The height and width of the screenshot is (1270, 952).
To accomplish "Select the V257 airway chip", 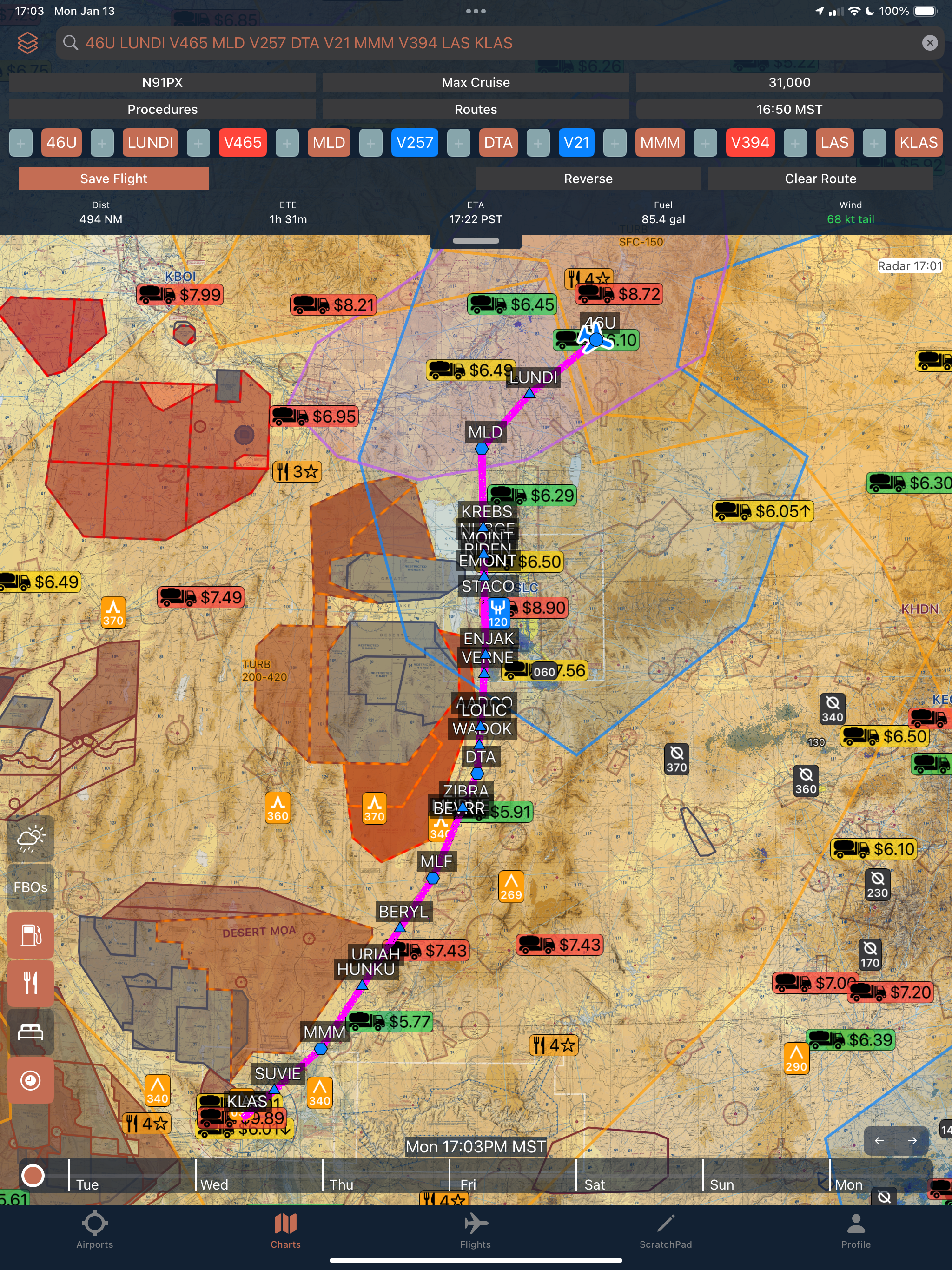I will [414, 142].
